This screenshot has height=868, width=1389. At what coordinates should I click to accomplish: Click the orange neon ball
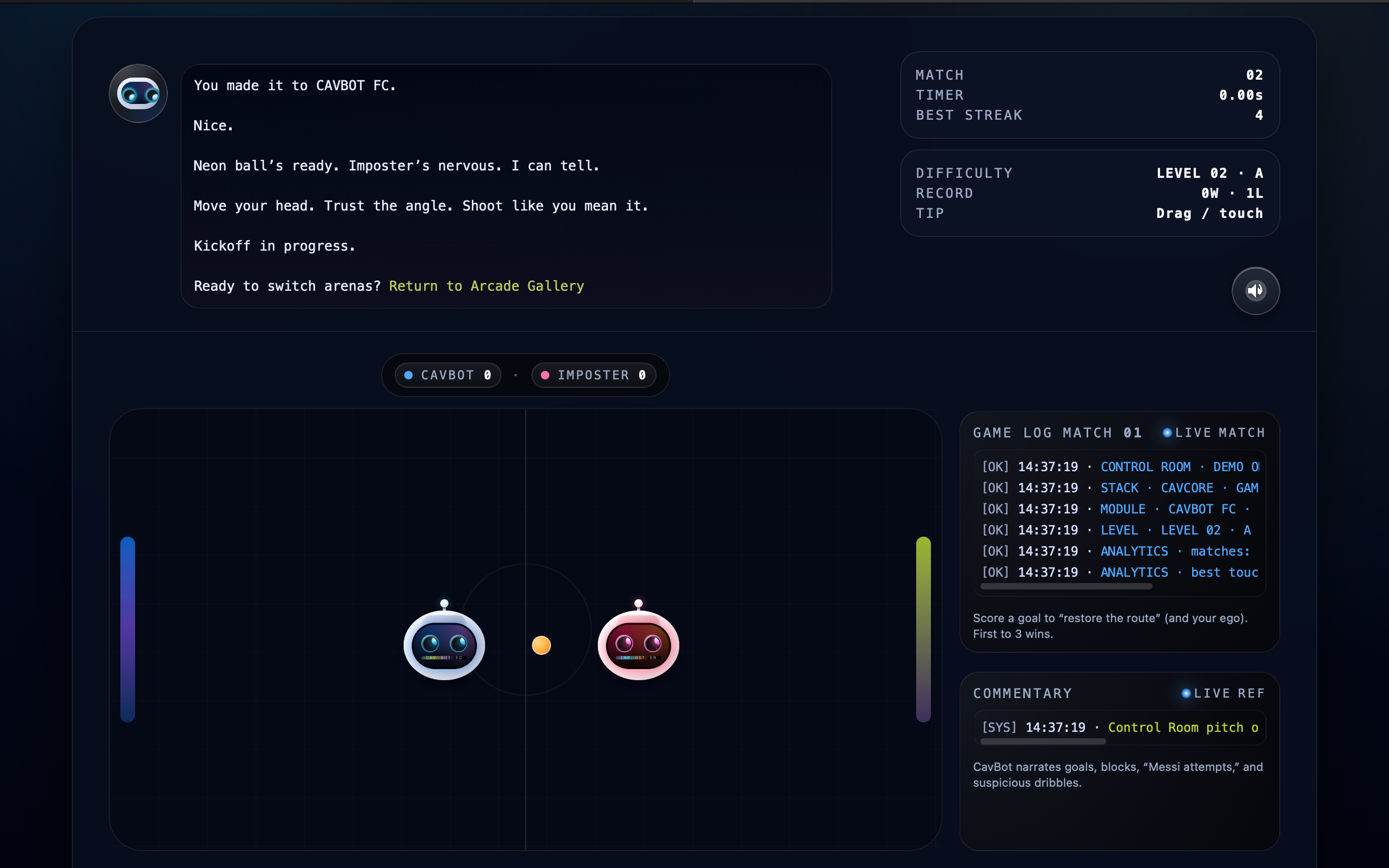click(541, 645)
